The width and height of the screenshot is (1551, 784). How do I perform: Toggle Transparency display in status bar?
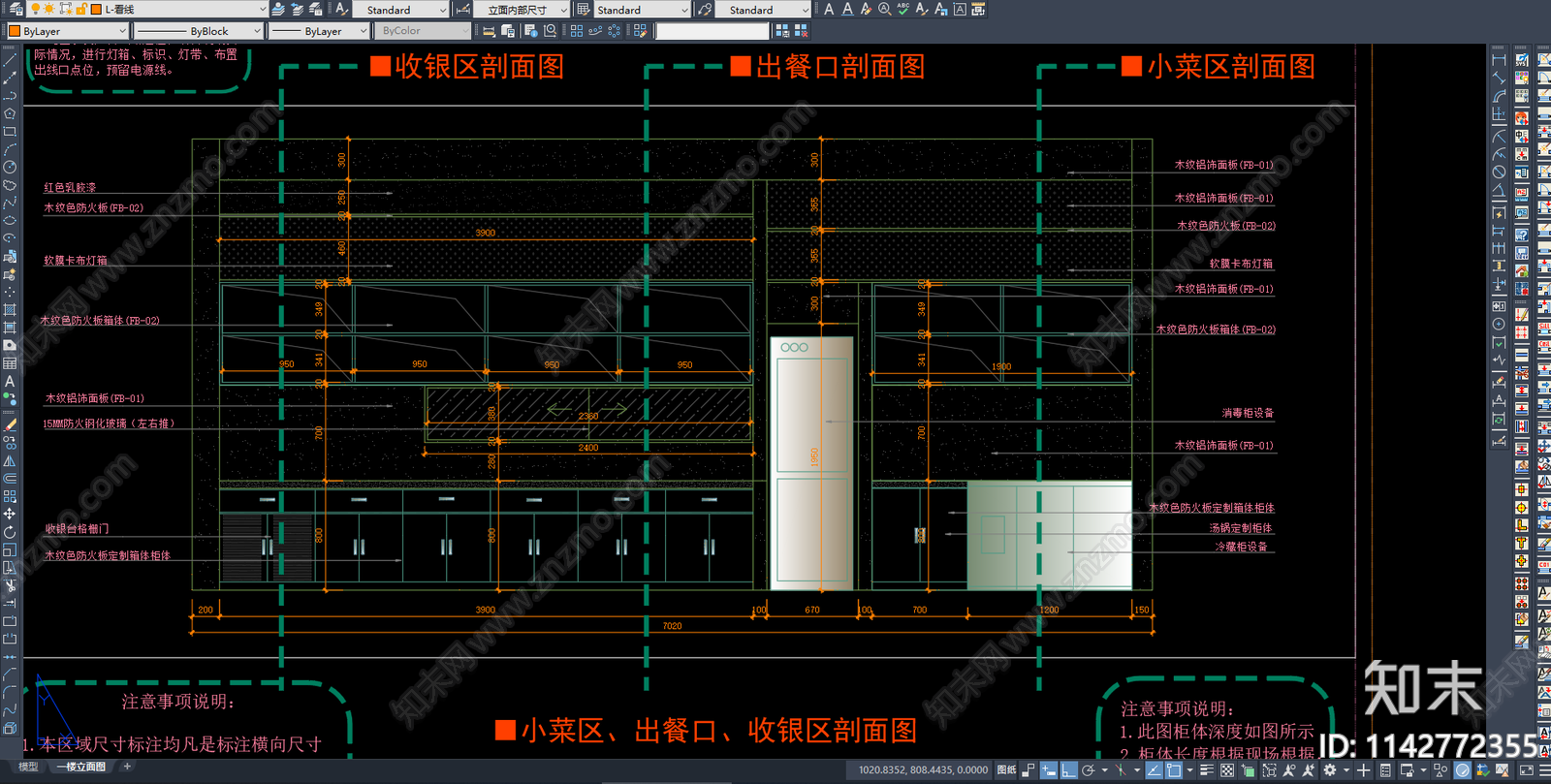click(x=1227, y=770)
